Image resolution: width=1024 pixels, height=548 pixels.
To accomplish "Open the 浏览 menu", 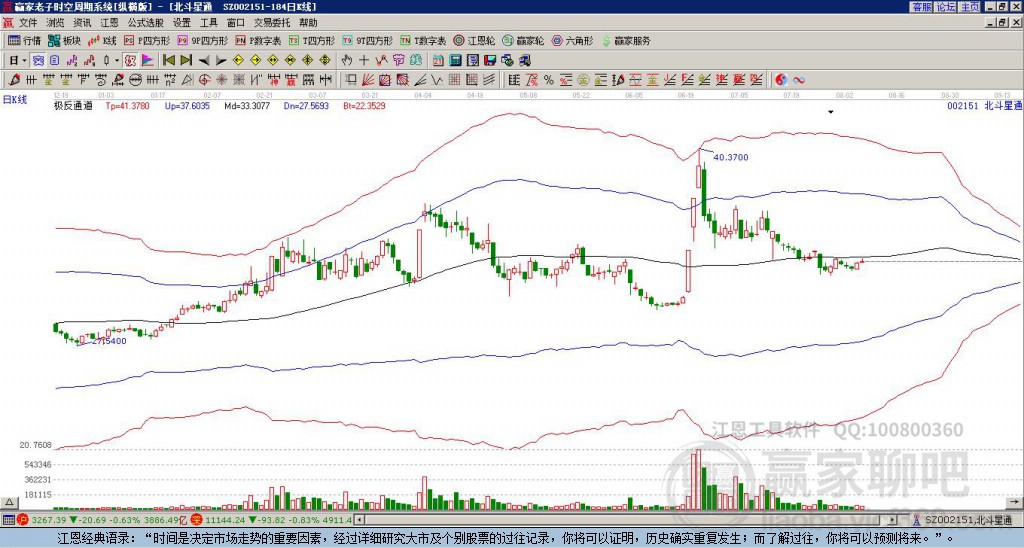I will pyautogui.click(x=56, y=23).
